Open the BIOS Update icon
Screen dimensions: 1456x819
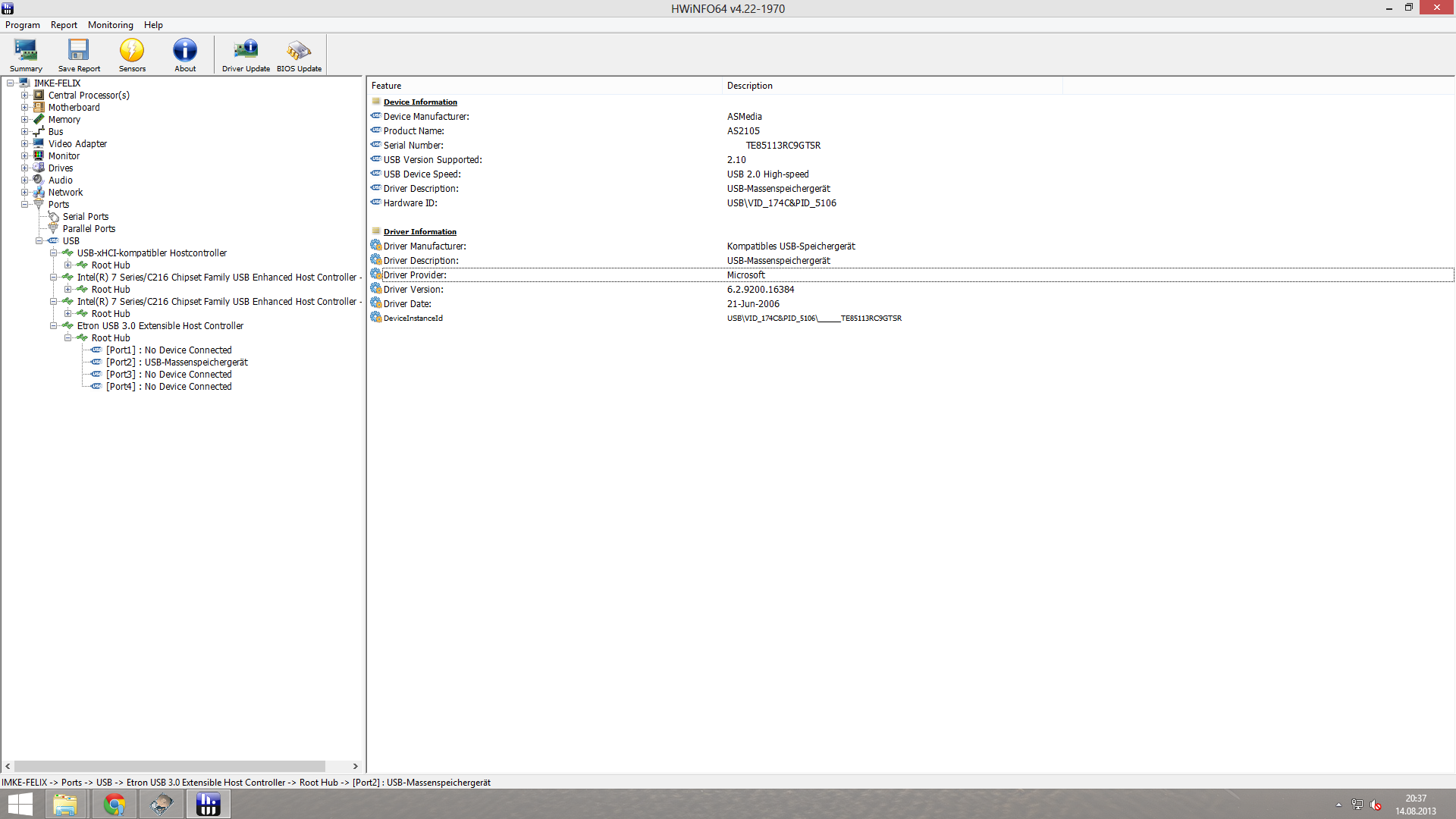(x=299, y=55)
